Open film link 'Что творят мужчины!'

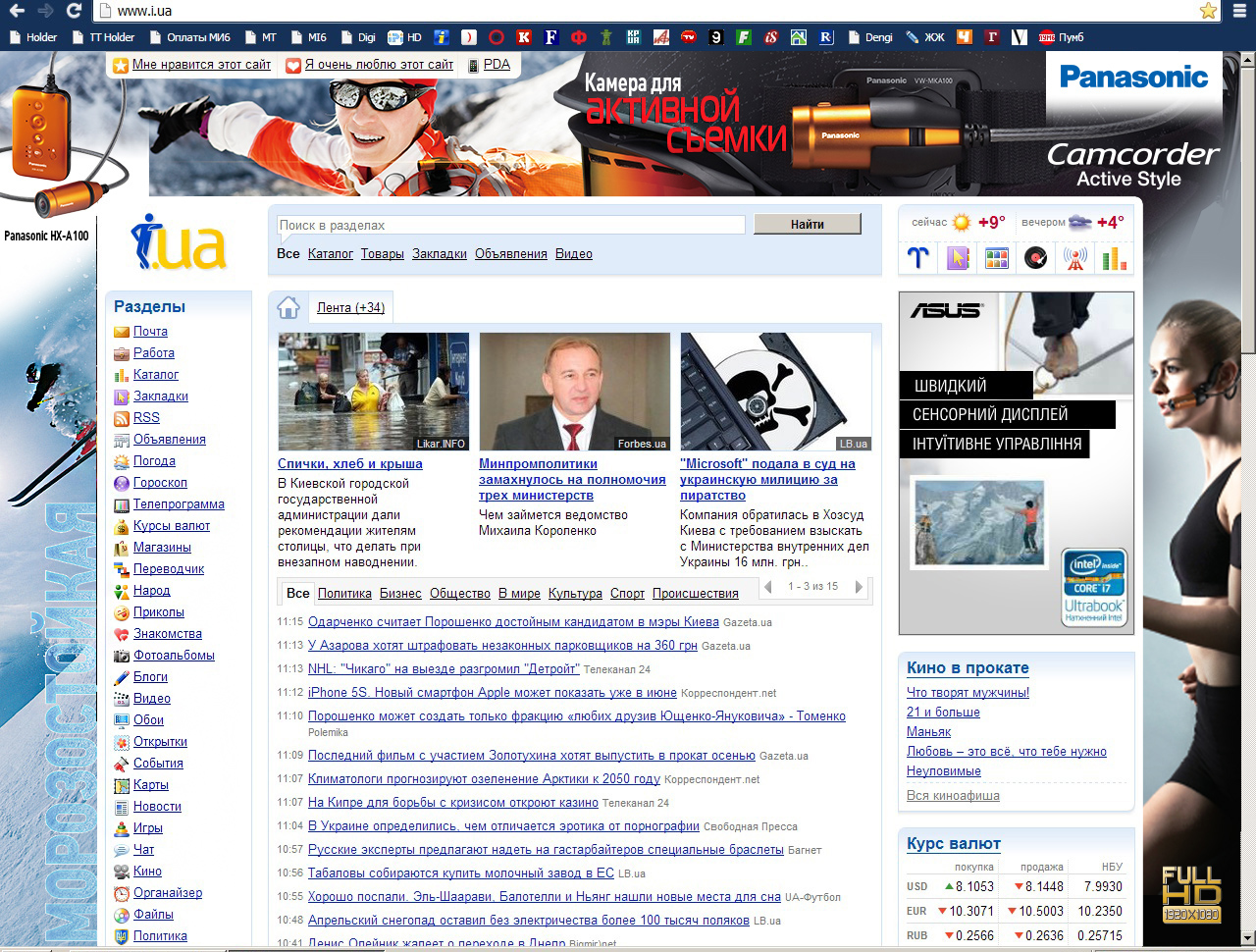pyautogui.click(x=968, y=693)
